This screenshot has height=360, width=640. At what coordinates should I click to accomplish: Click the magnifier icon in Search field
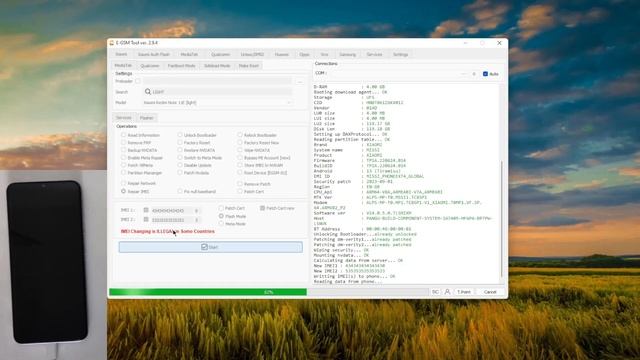click(148, 92)
